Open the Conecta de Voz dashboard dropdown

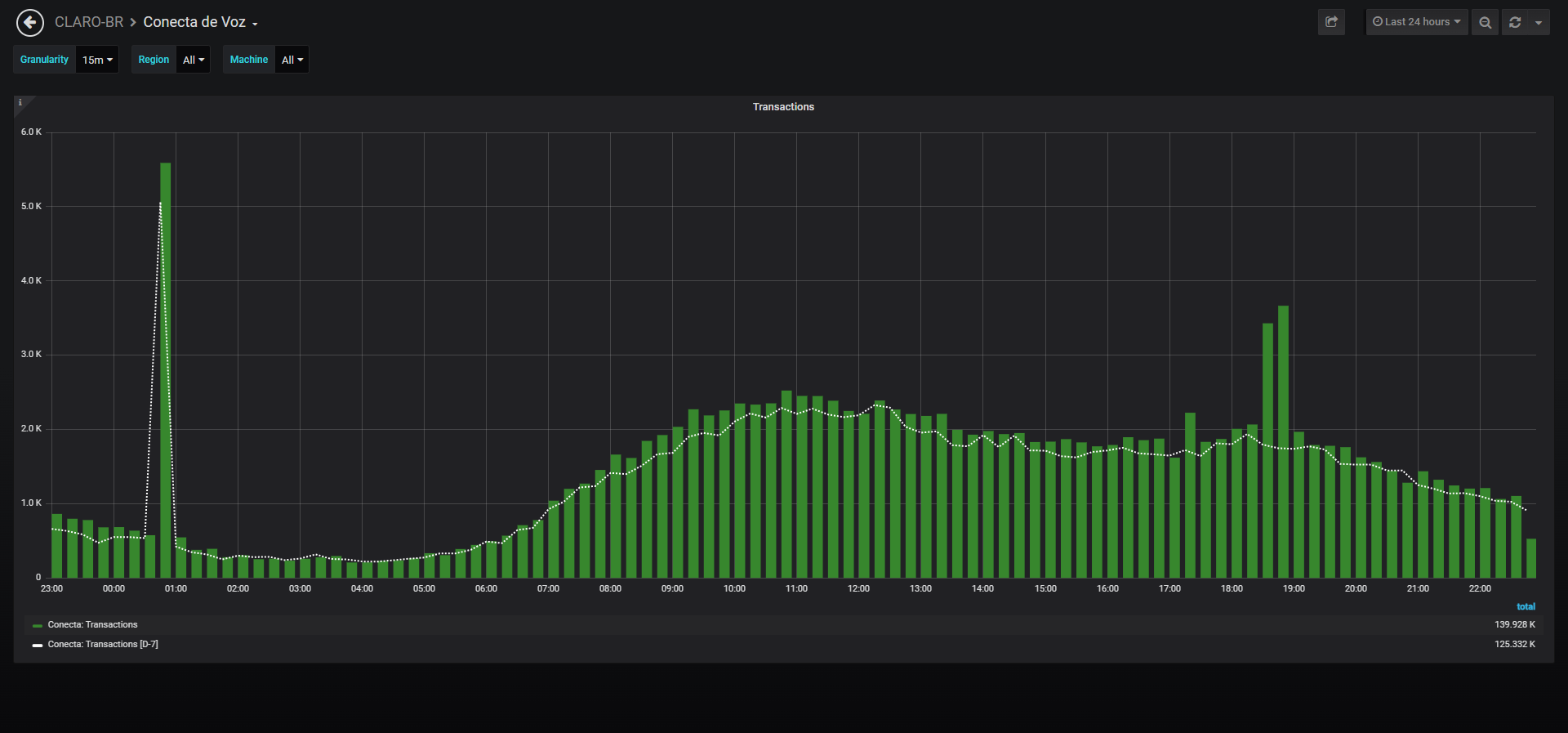(x=201, y=22)
